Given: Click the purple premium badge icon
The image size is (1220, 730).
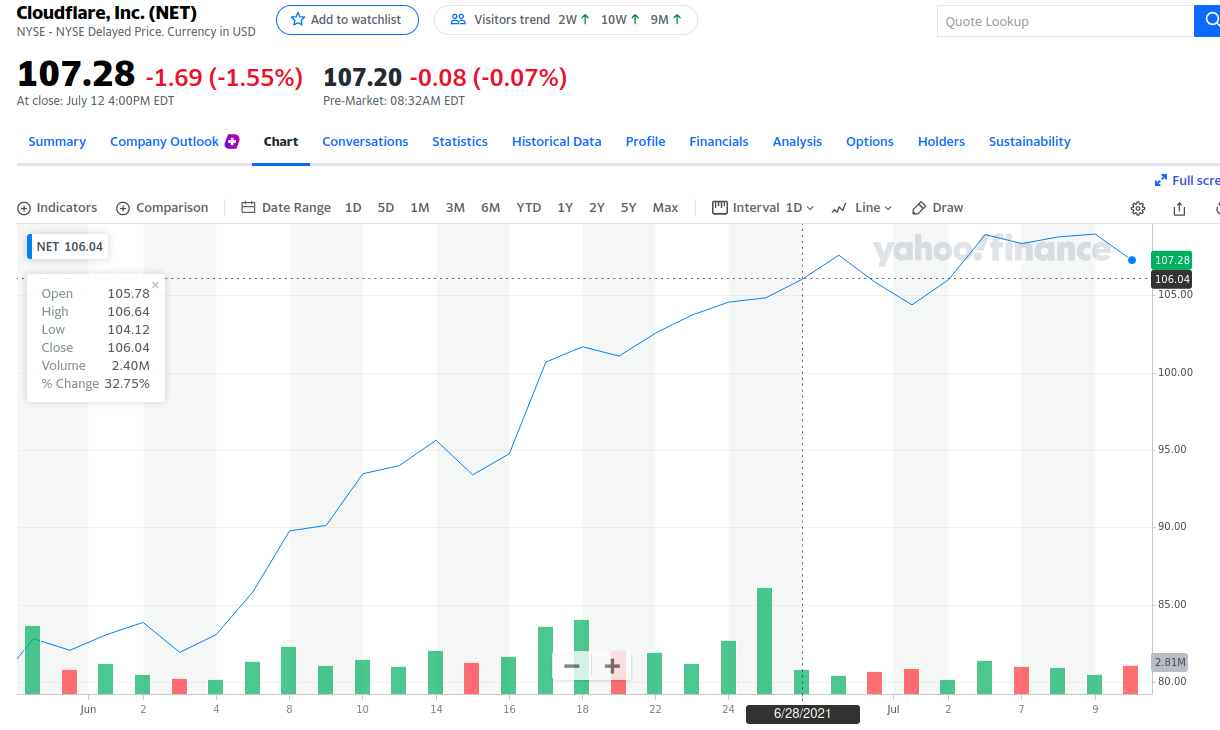Looking at the screenshot, I should [x=232, y=141].
